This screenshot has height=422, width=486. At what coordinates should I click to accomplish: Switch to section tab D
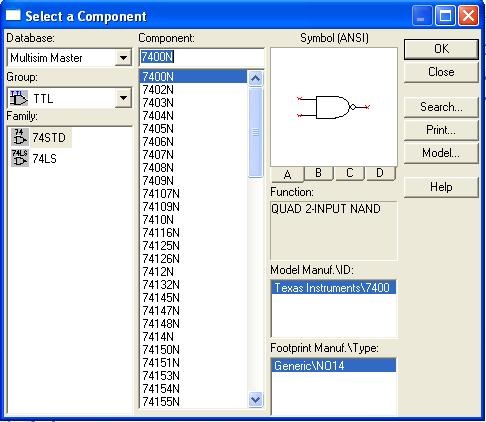(x=380, y=173)
